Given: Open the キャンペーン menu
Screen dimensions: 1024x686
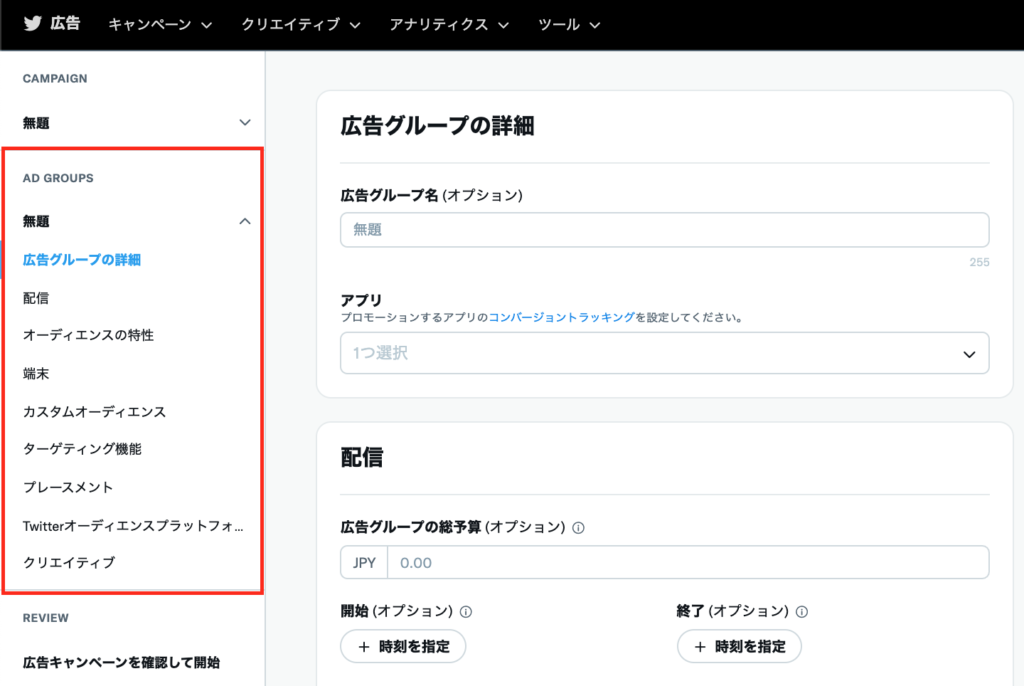Looking at the screenshot, I should pyautogui.click(x=160, y=24).
